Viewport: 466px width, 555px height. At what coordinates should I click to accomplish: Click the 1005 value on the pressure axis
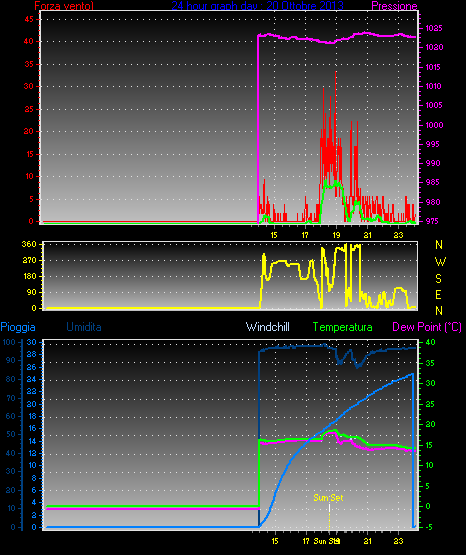pos(433,105)
